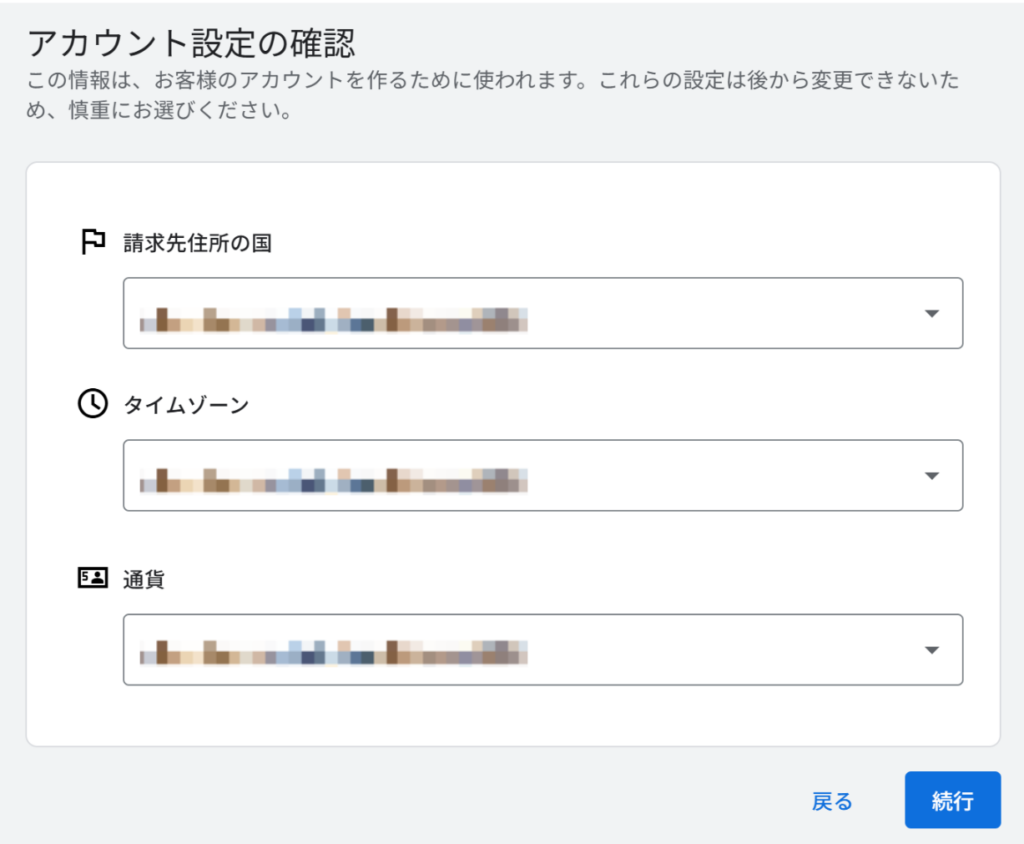Click the blurred value in billing country field
This screenshot has height=844, width=1024.
pyautogui.click(x=333, y=320)
